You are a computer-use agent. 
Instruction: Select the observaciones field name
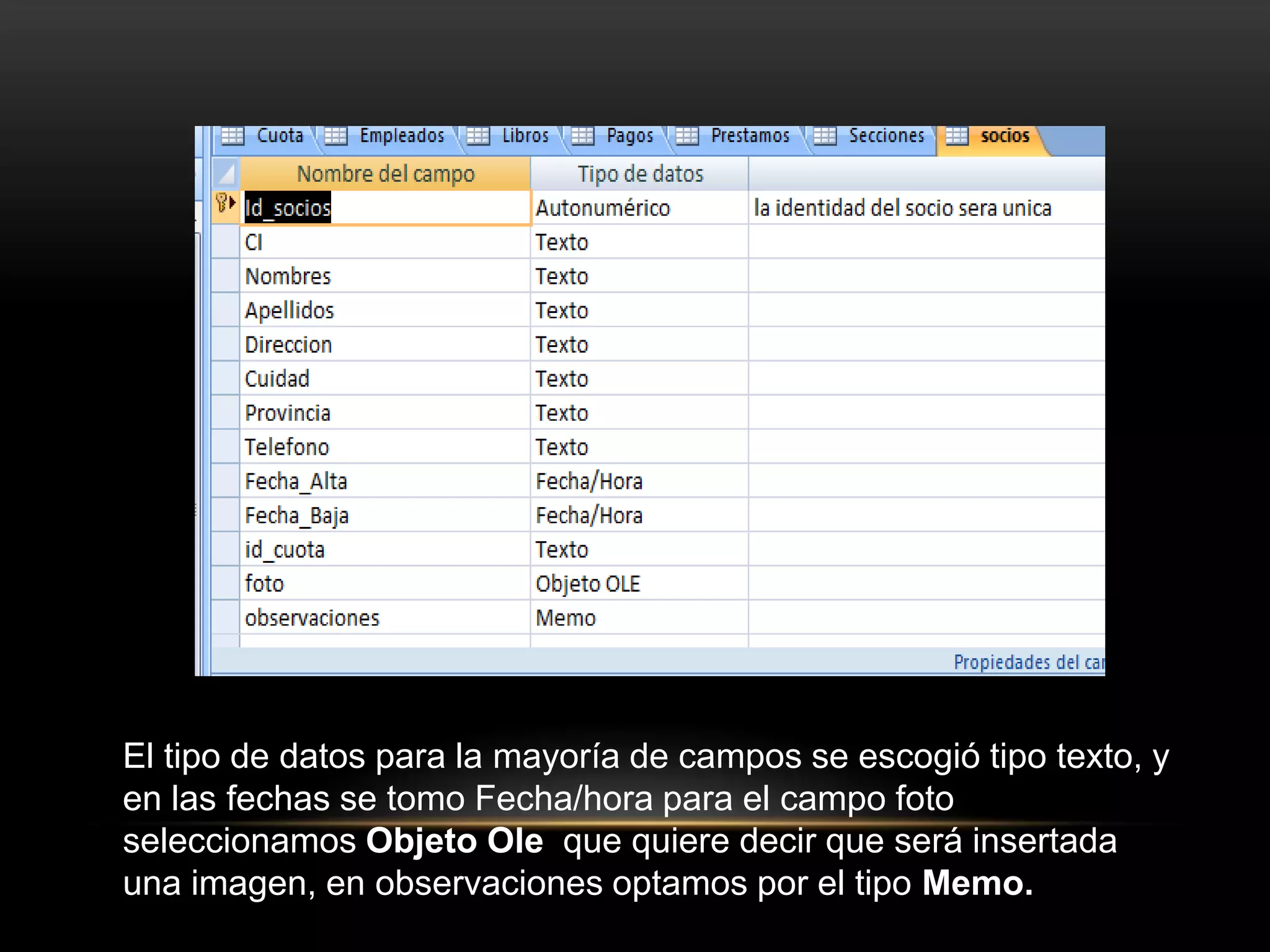(x=385, y=617)
